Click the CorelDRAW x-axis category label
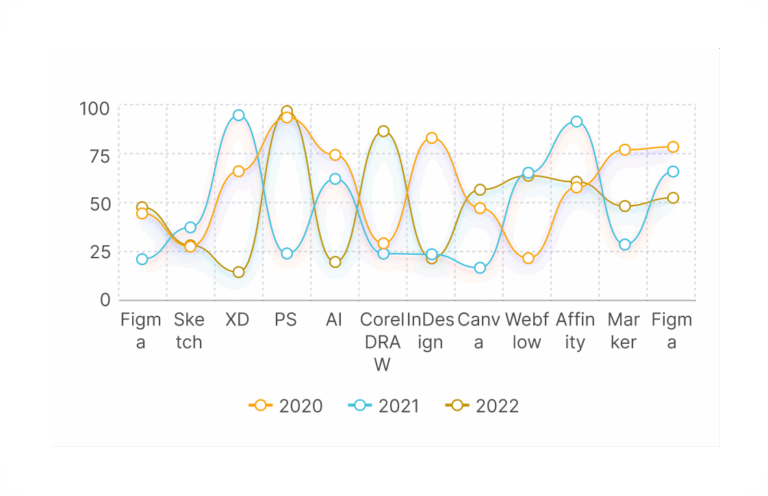The image size is (768, 496). coord(383,342)
